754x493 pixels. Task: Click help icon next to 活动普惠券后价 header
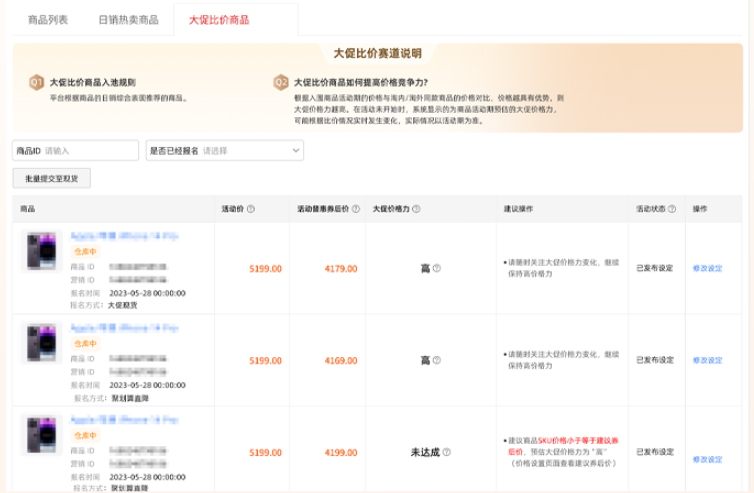pyautogui.click(x=356, y=209)
